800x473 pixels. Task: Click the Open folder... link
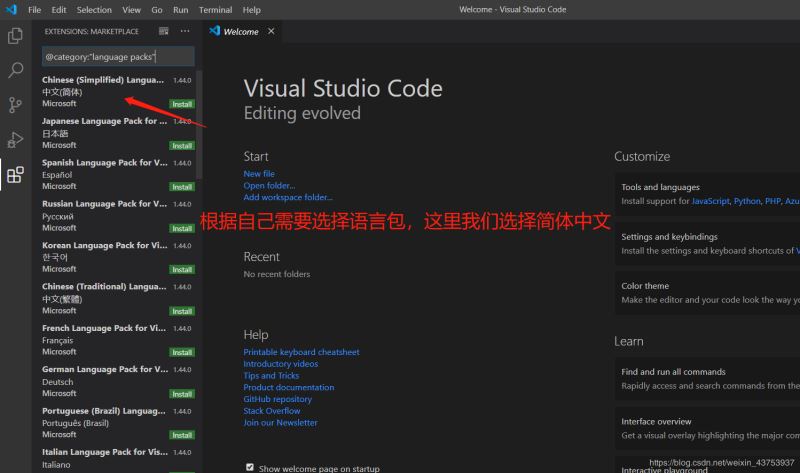pyautogui.click(x=269, y=186)
